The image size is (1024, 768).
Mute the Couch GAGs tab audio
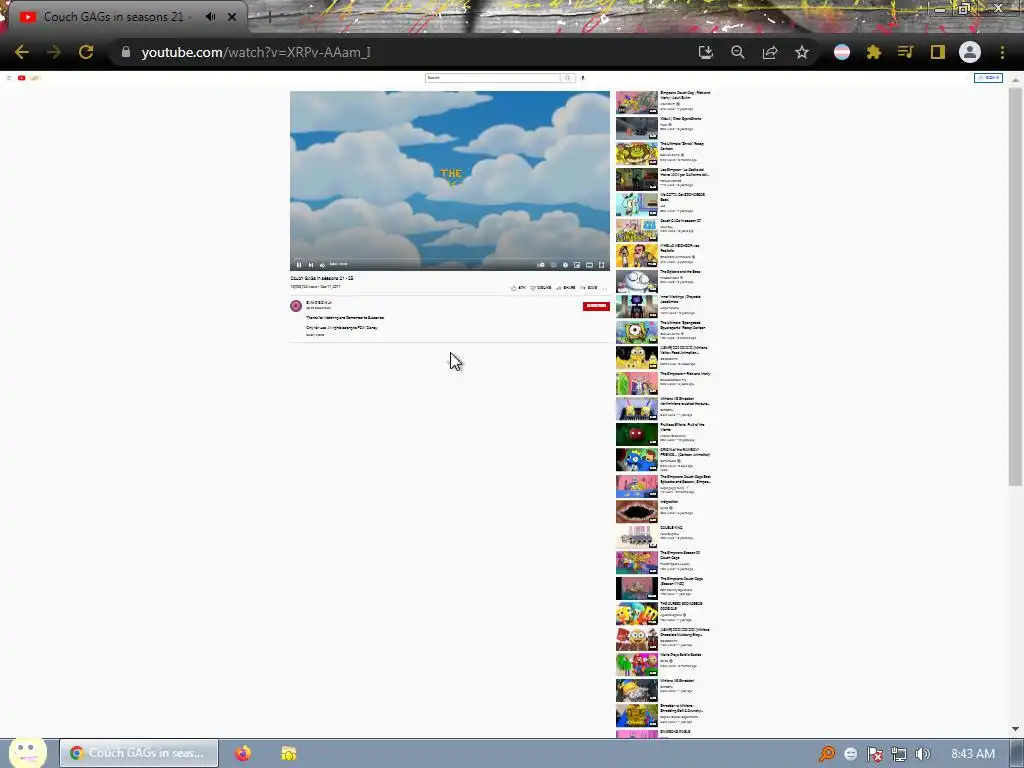(x=210, y=16)
